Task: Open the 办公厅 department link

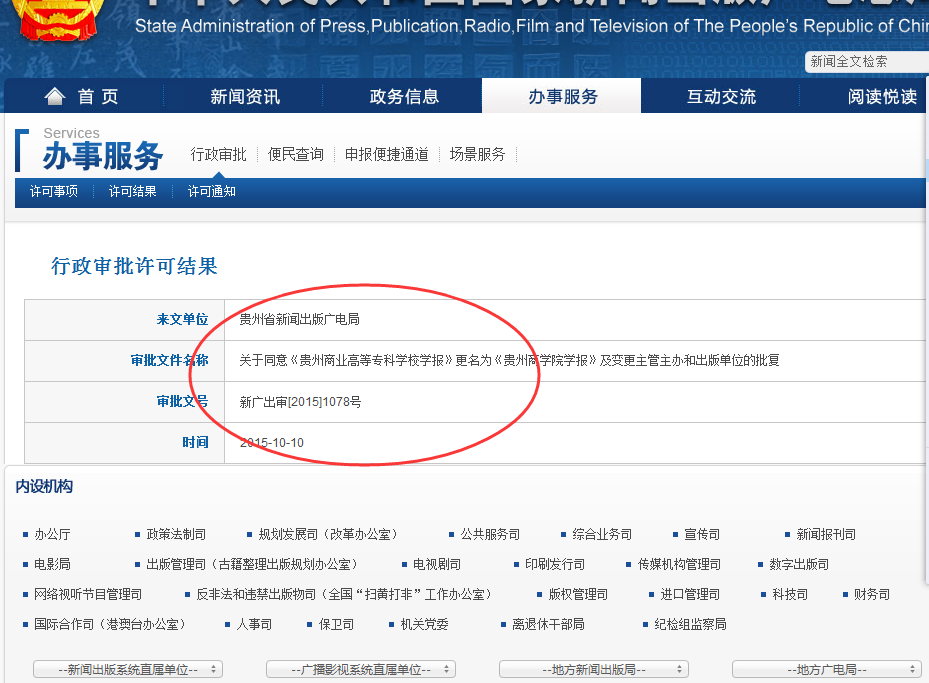Action: pos(52,534)
